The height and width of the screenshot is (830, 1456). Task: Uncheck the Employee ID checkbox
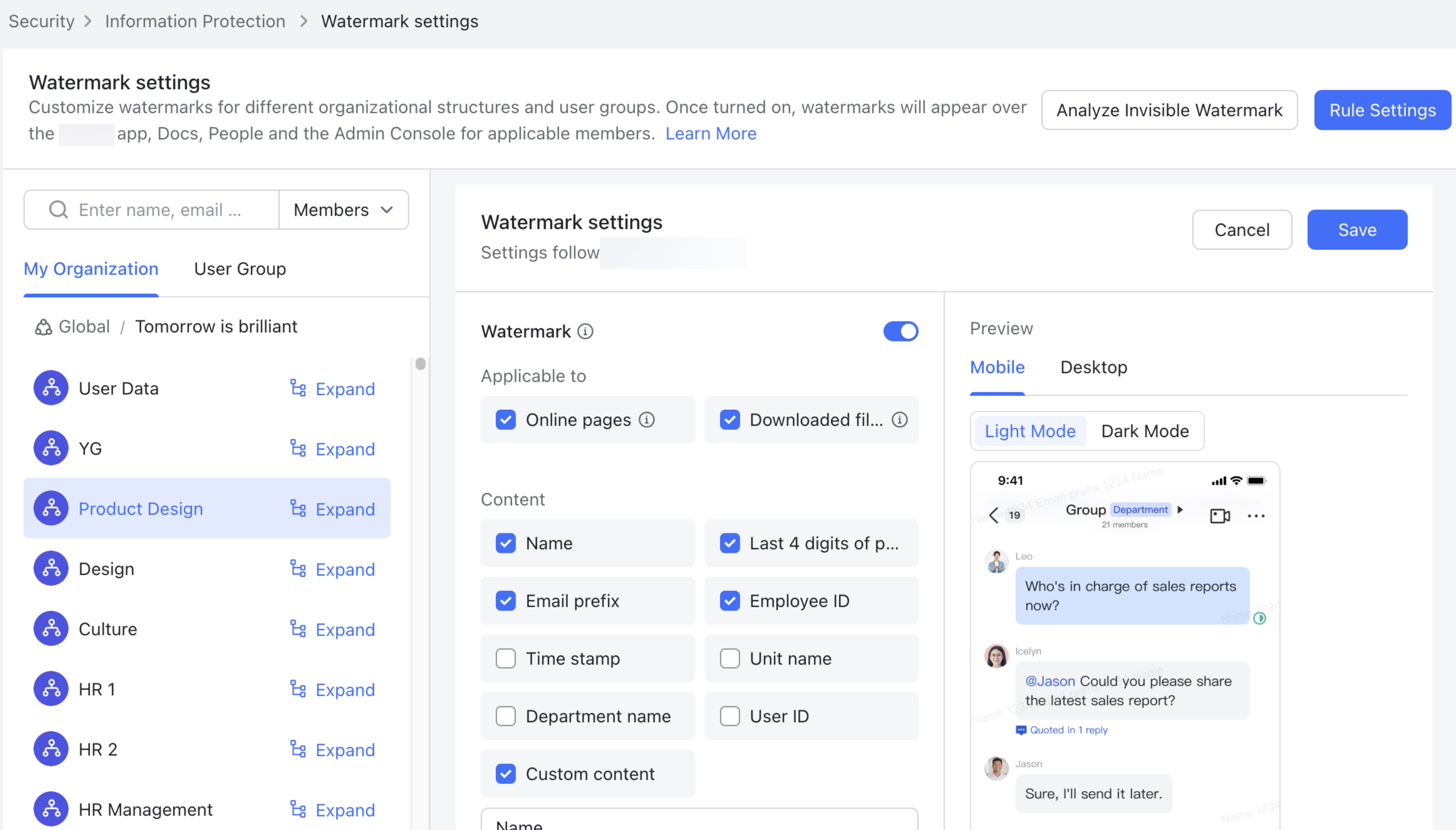pyautogui.click(x=729, y=601)
